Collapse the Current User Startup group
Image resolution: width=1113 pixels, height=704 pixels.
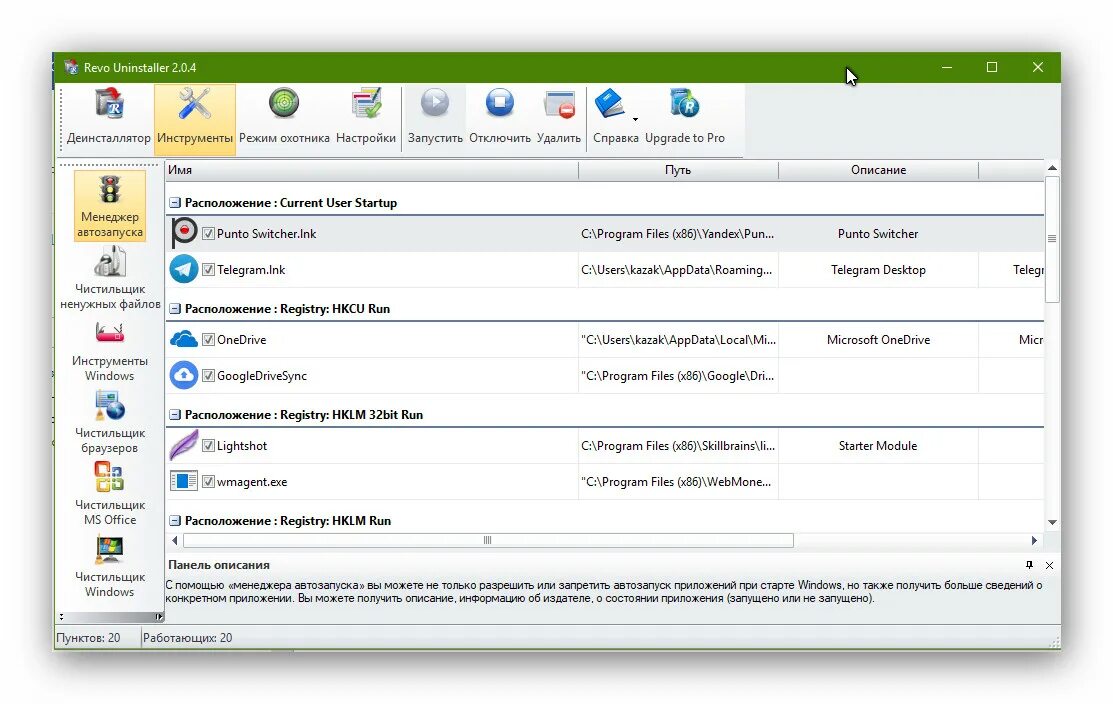click(175, 203)
